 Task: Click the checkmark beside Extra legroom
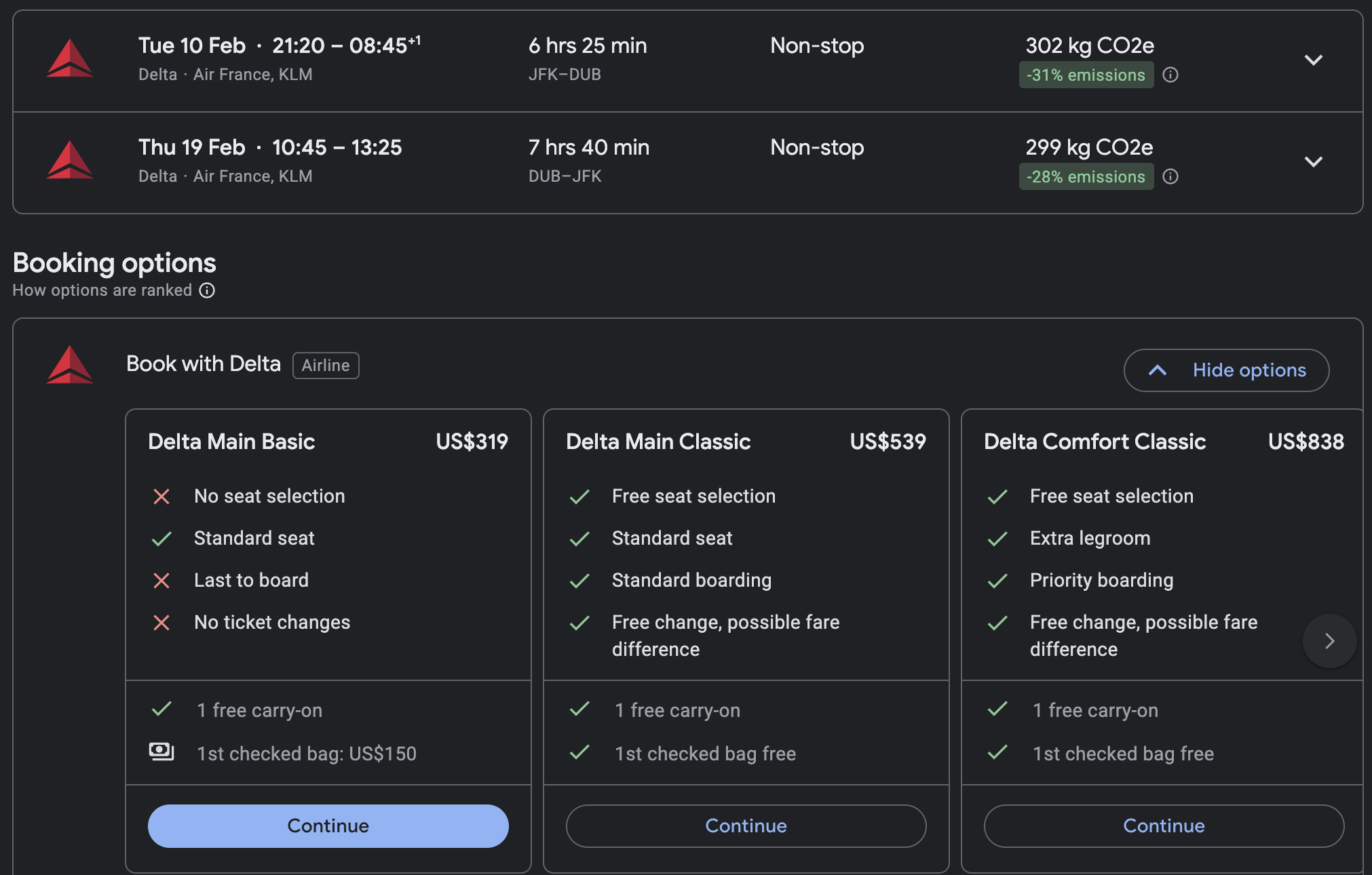[997, 539]
